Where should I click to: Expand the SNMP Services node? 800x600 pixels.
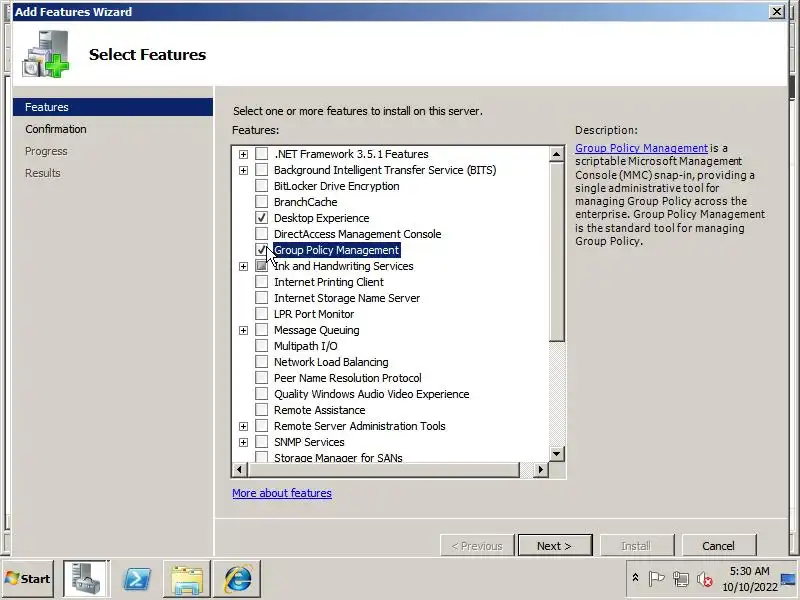click(243, 442)
